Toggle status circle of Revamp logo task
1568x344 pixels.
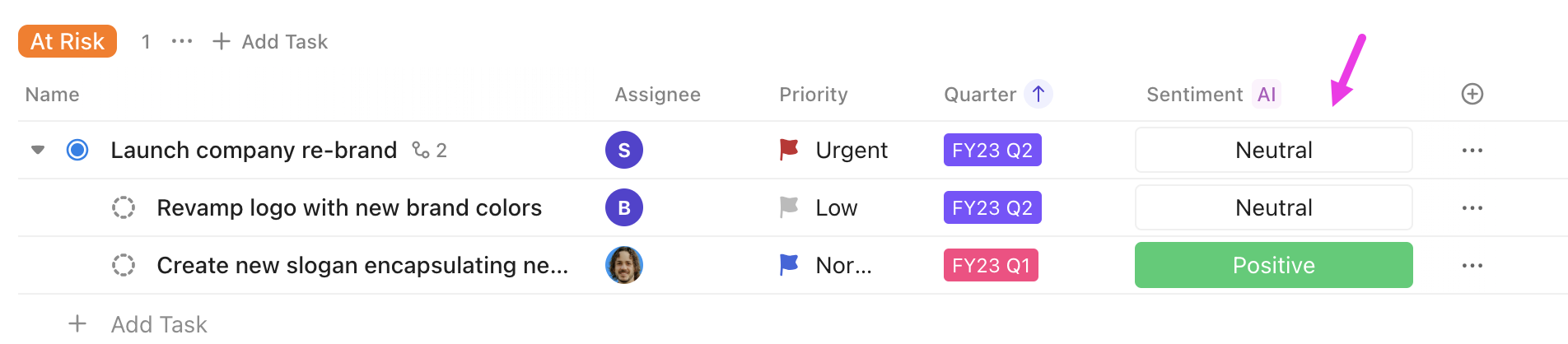pyautogui.click(x=124, y=207)
